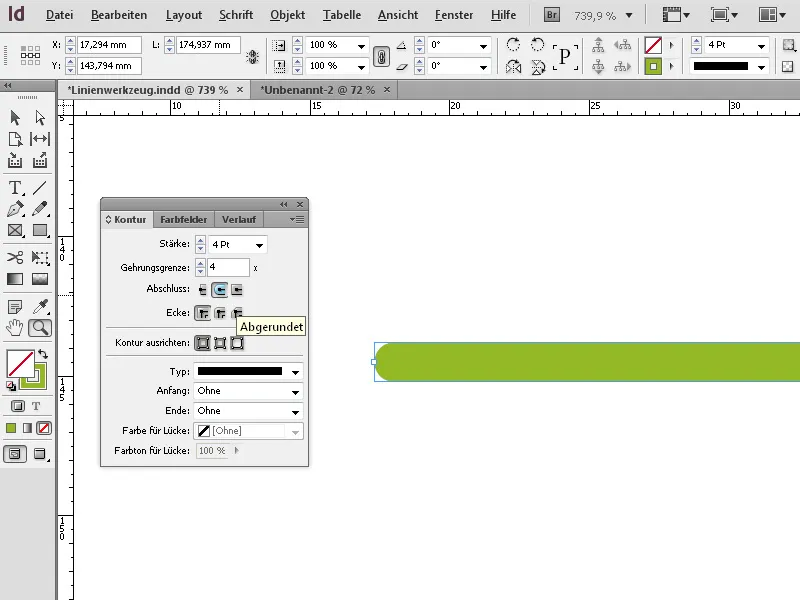Screen dimensions: 800x600
Task: Click the Gehrungsgrenze value field
Action: [x=228, y=267]
